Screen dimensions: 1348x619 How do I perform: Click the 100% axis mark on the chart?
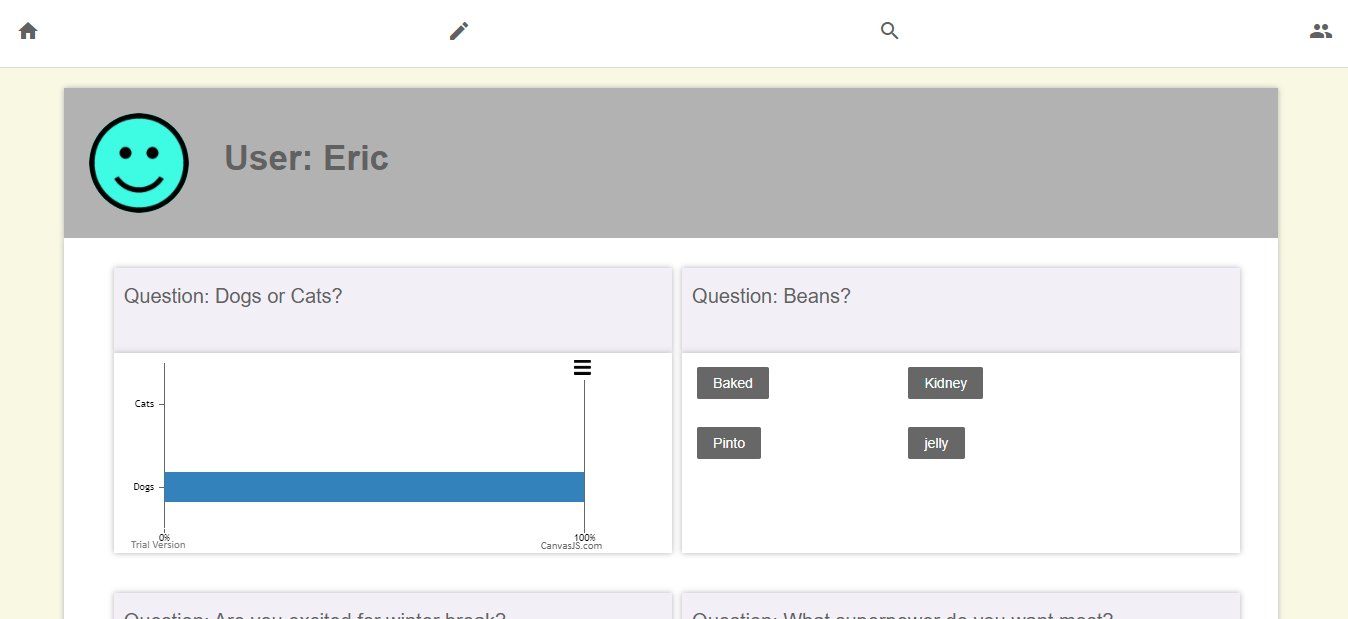click(586, 536)
